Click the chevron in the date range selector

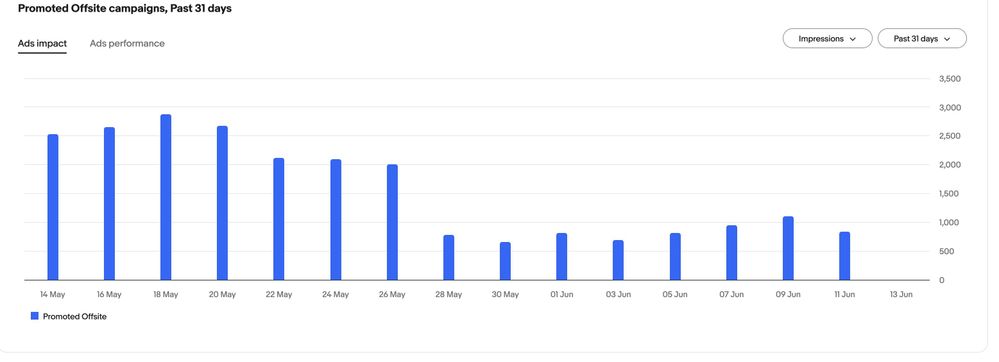[x=946, y=39]
